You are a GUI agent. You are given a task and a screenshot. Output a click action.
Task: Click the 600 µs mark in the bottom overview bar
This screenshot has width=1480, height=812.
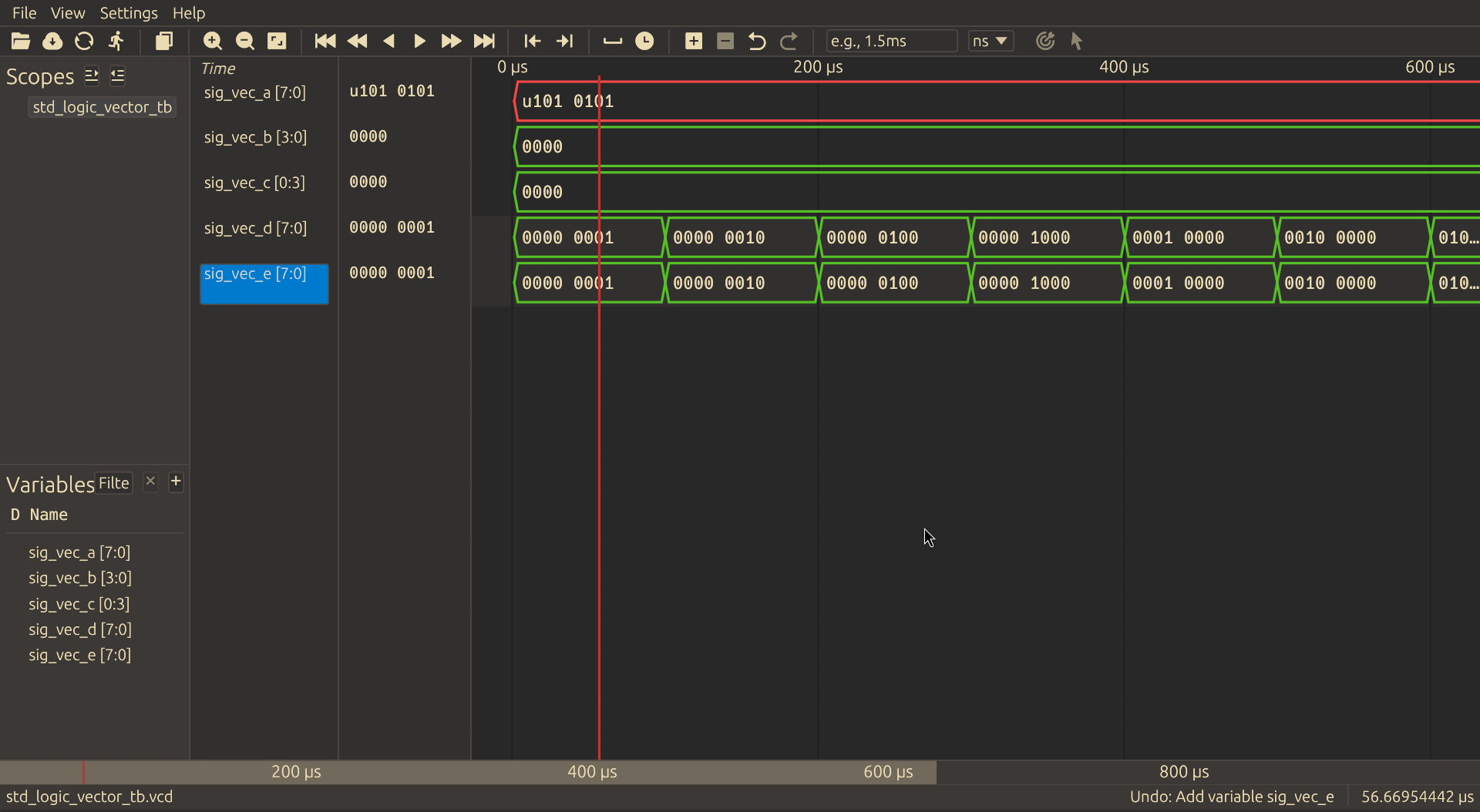point(888,772)
